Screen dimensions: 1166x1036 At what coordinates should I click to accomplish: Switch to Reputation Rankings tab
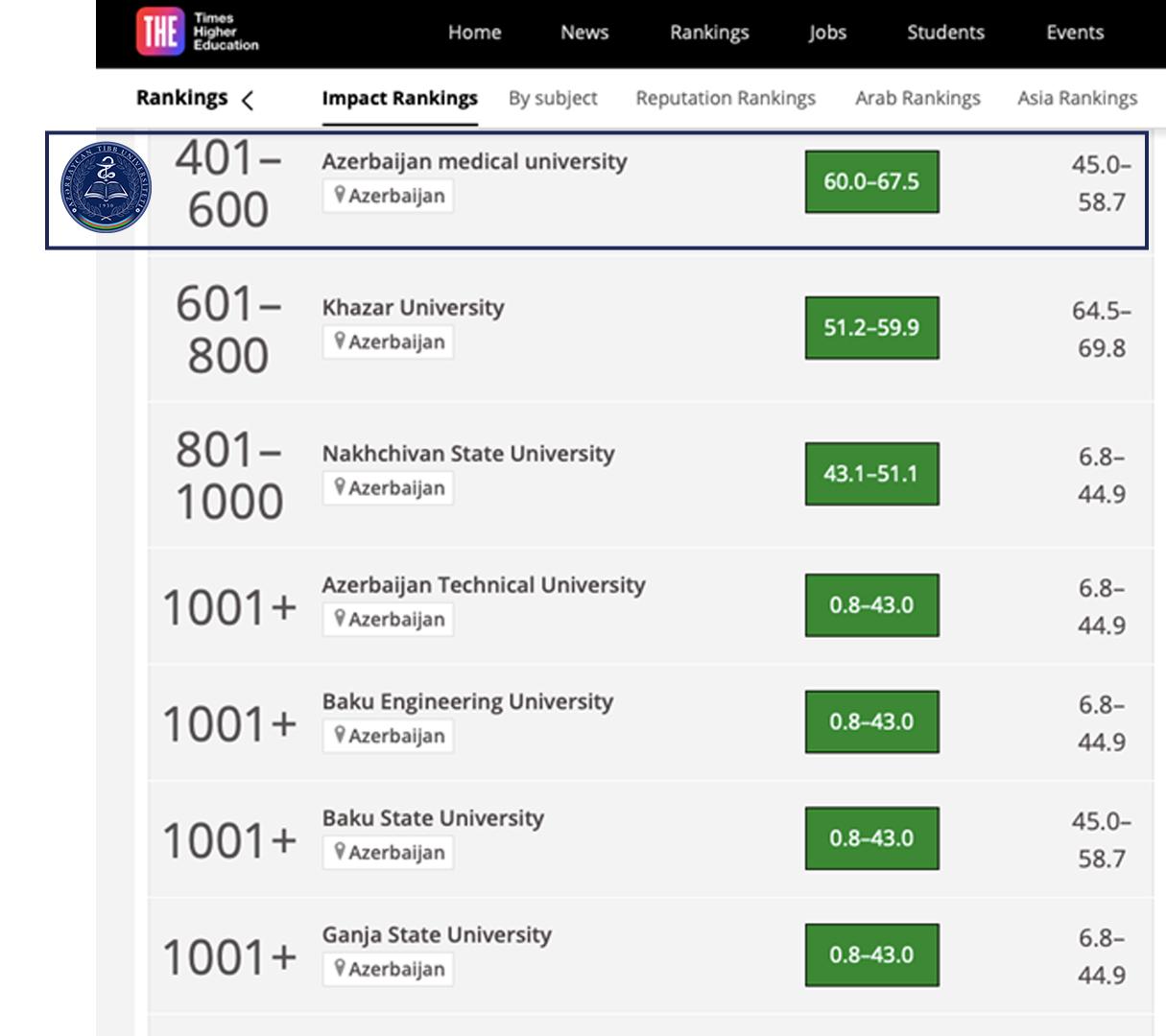[x=726, y=98]
